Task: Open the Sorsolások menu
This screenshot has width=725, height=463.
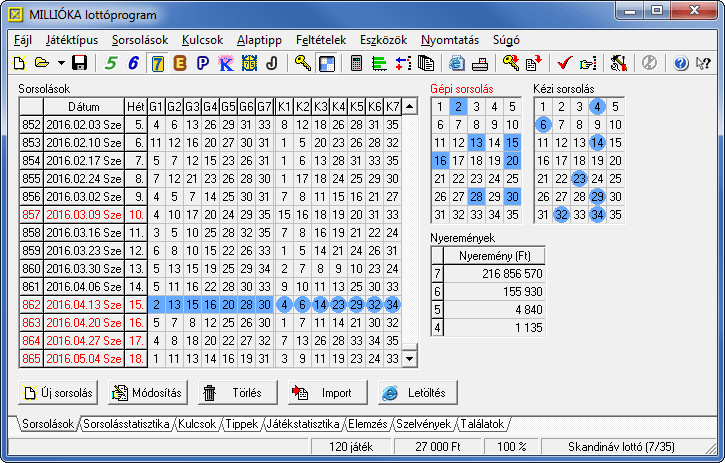Action: click(140, 40)
